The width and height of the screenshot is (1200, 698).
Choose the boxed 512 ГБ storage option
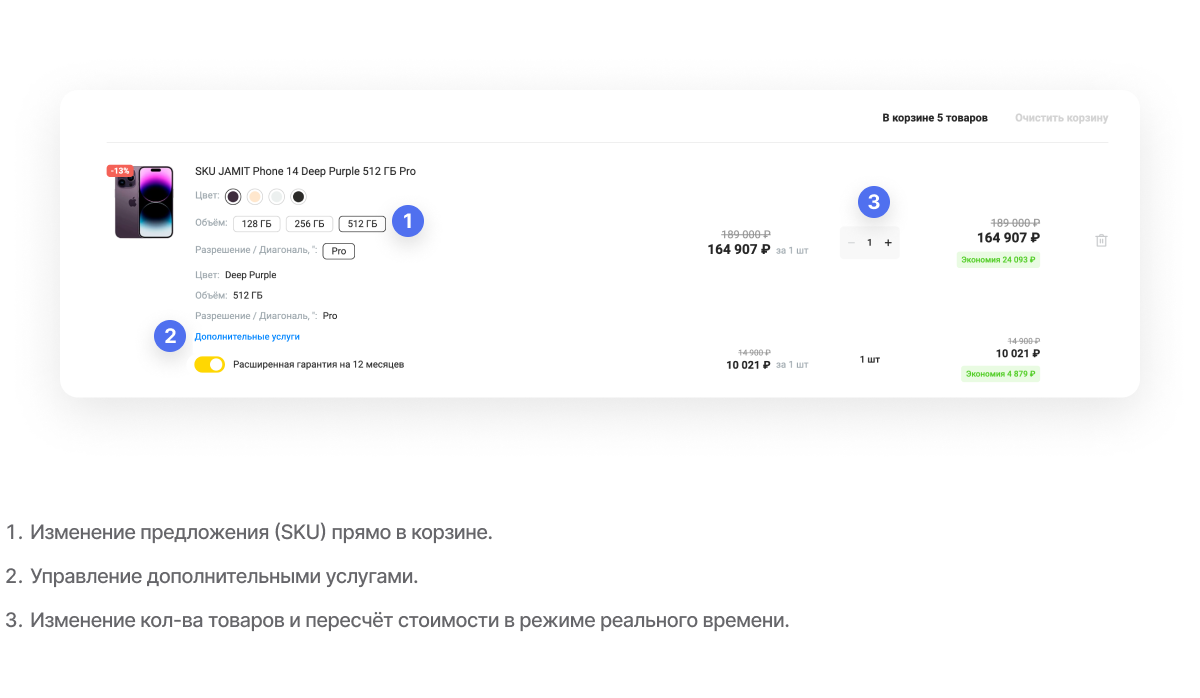[362, 224]
